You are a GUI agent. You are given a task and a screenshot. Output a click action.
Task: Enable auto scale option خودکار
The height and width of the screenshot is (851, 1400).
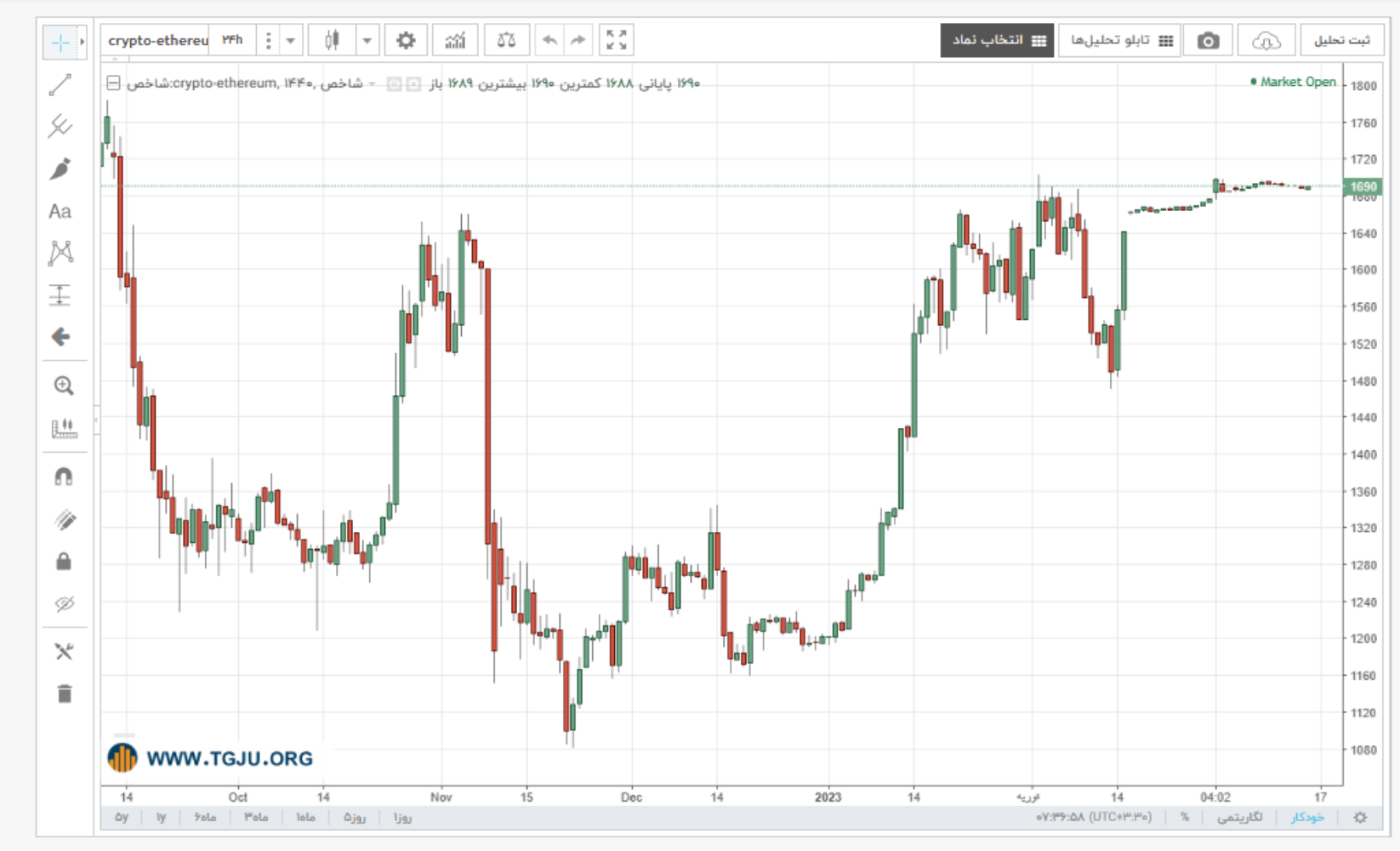tap(1307, 817)
